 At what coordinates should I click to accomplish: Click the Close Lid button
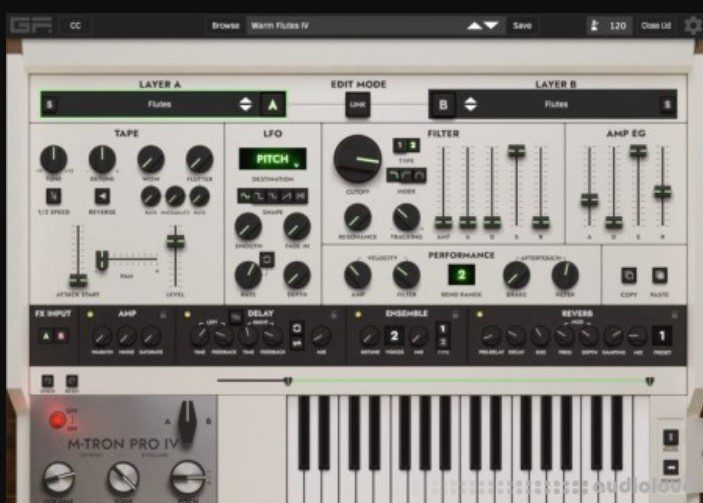click(x=656, y=26)
